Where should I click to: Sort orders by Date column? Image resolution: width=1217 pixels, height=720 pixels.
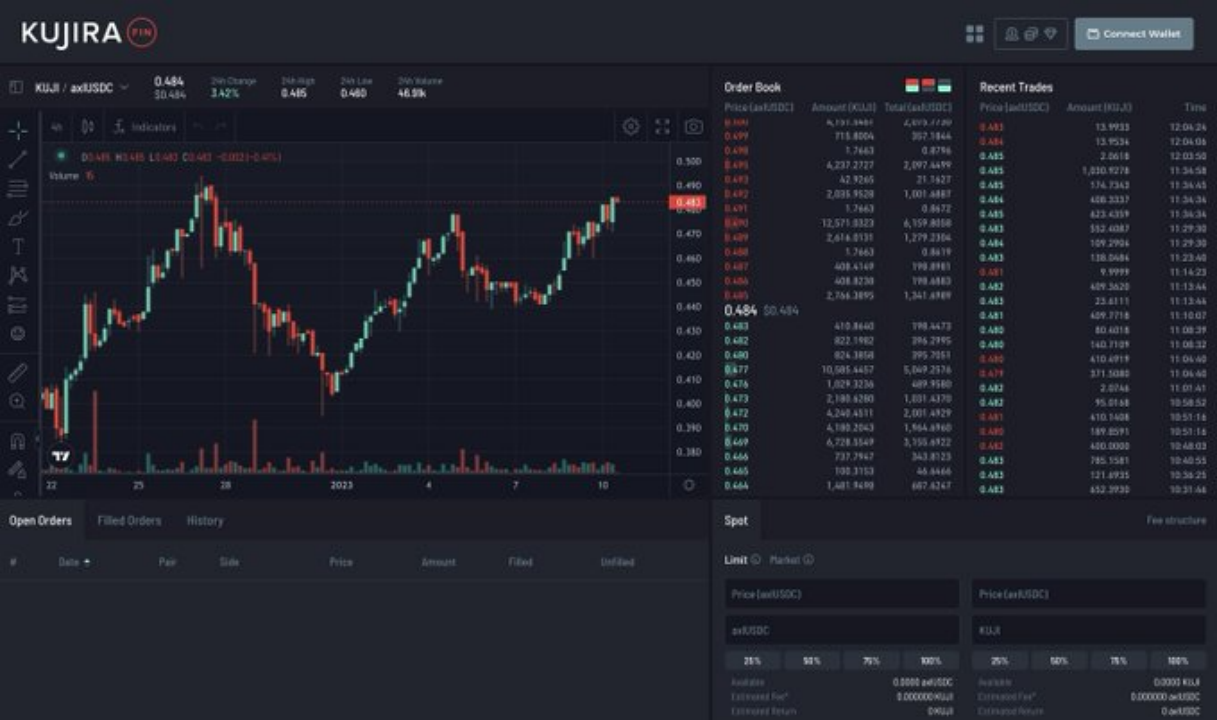75,562
